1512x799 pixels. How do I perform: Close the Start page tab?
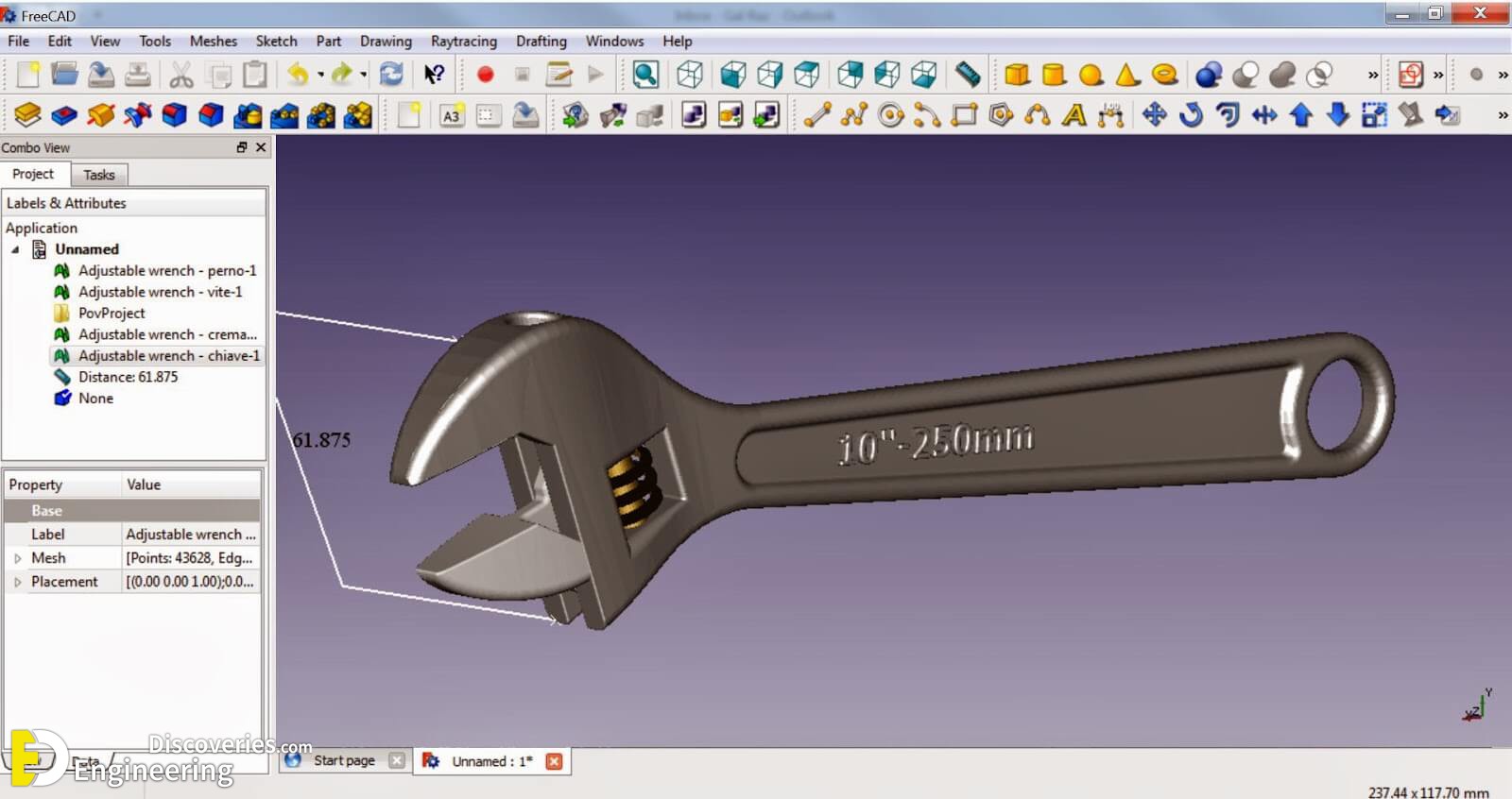coord(397,760)
